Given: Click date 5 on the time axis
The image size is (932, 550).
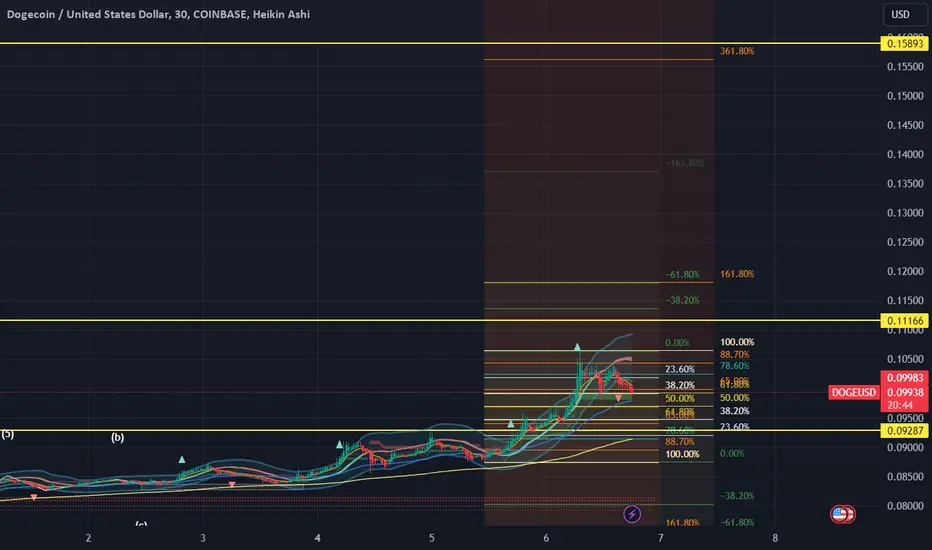Looking at the screenshot, I should [x=432, y=538].
